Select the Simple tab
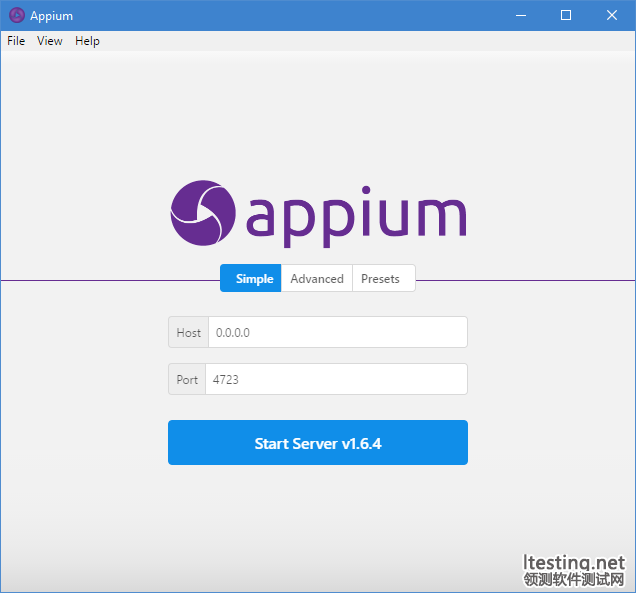The image size is (636, 593). 251,278
